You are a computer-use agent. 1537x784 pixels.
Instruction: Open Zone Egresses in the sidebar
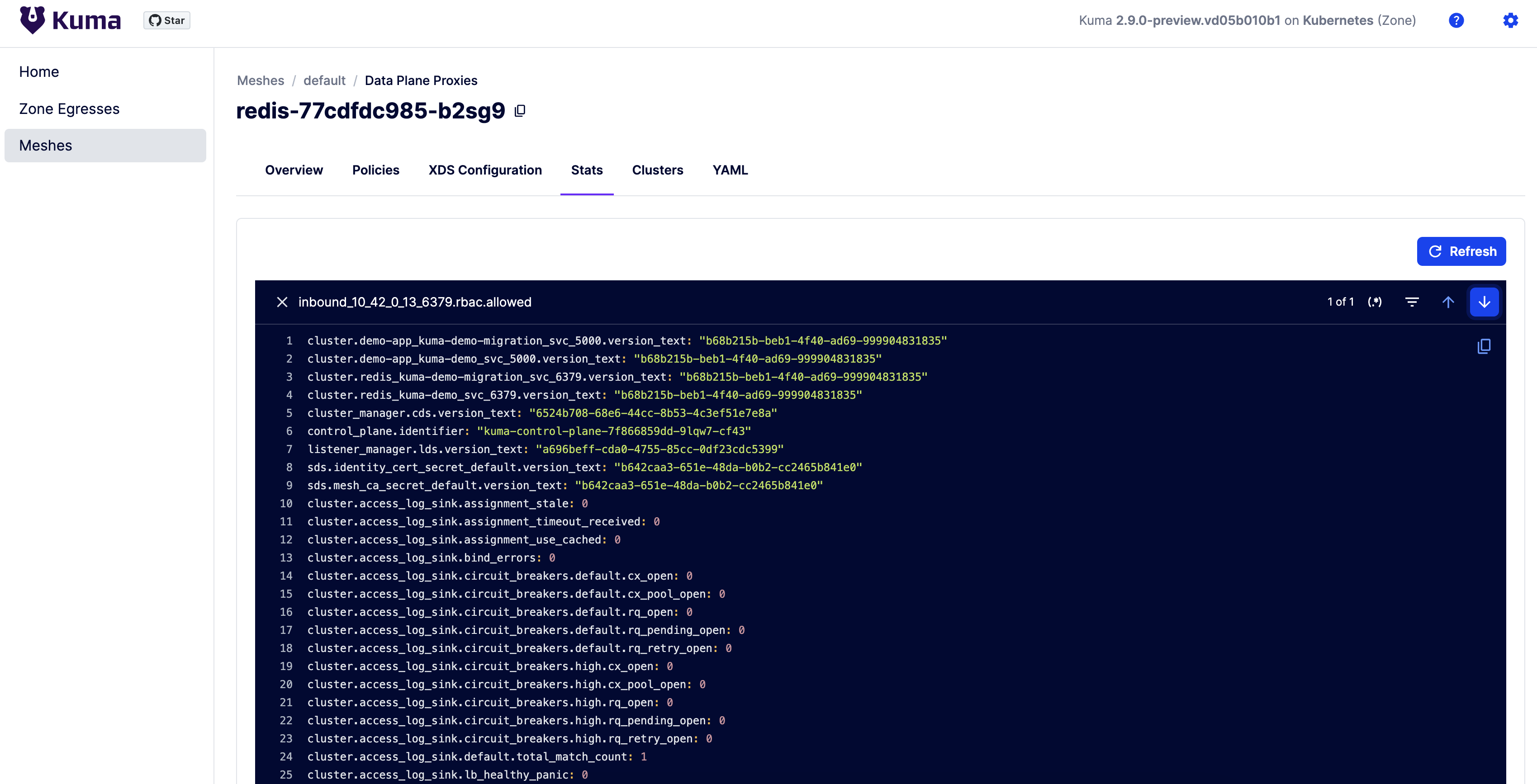point(69,108)
